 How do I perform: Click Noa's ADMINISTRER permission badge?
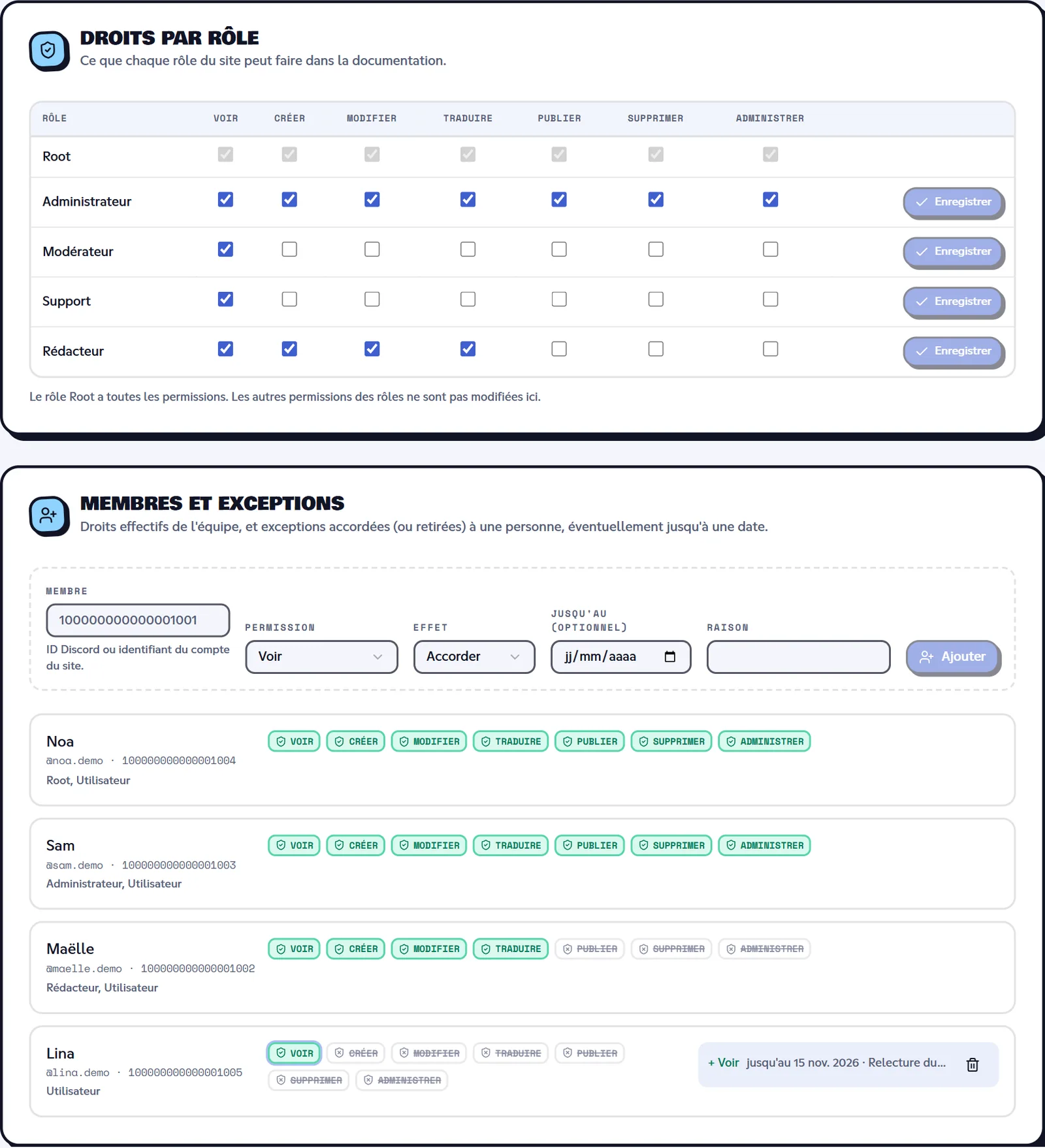764,741
